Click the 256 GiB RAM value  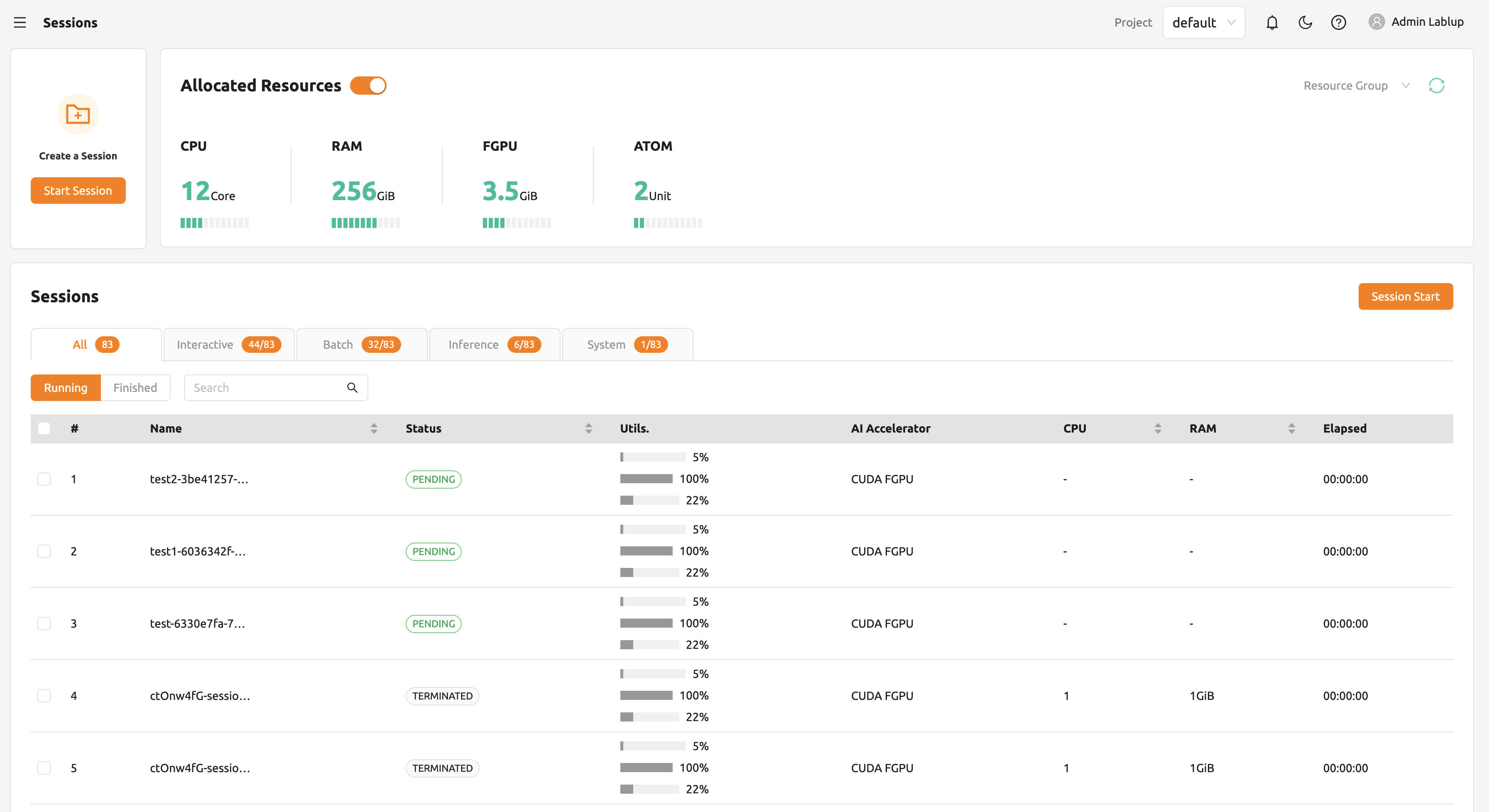363,191
